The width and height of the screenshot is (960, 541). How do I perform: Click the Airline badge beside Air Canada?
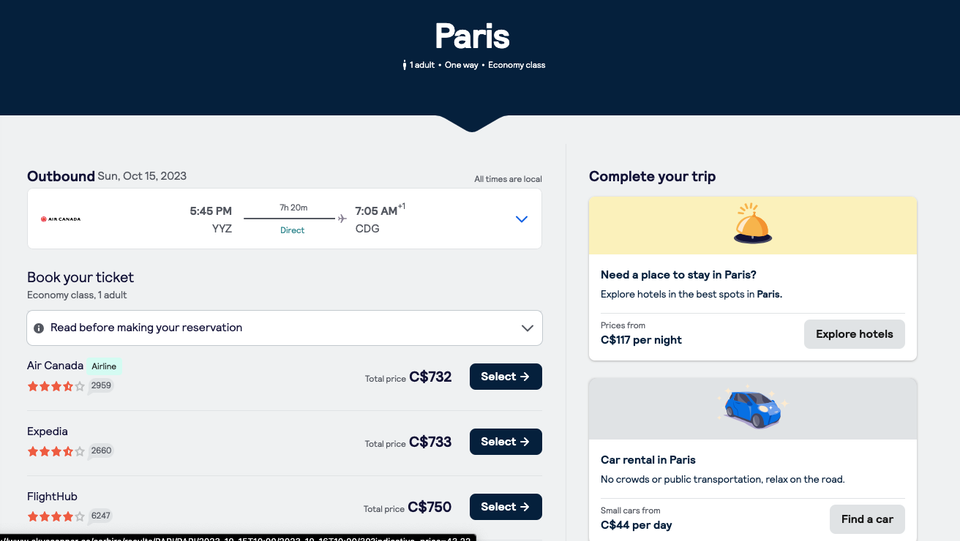(104, 366)
